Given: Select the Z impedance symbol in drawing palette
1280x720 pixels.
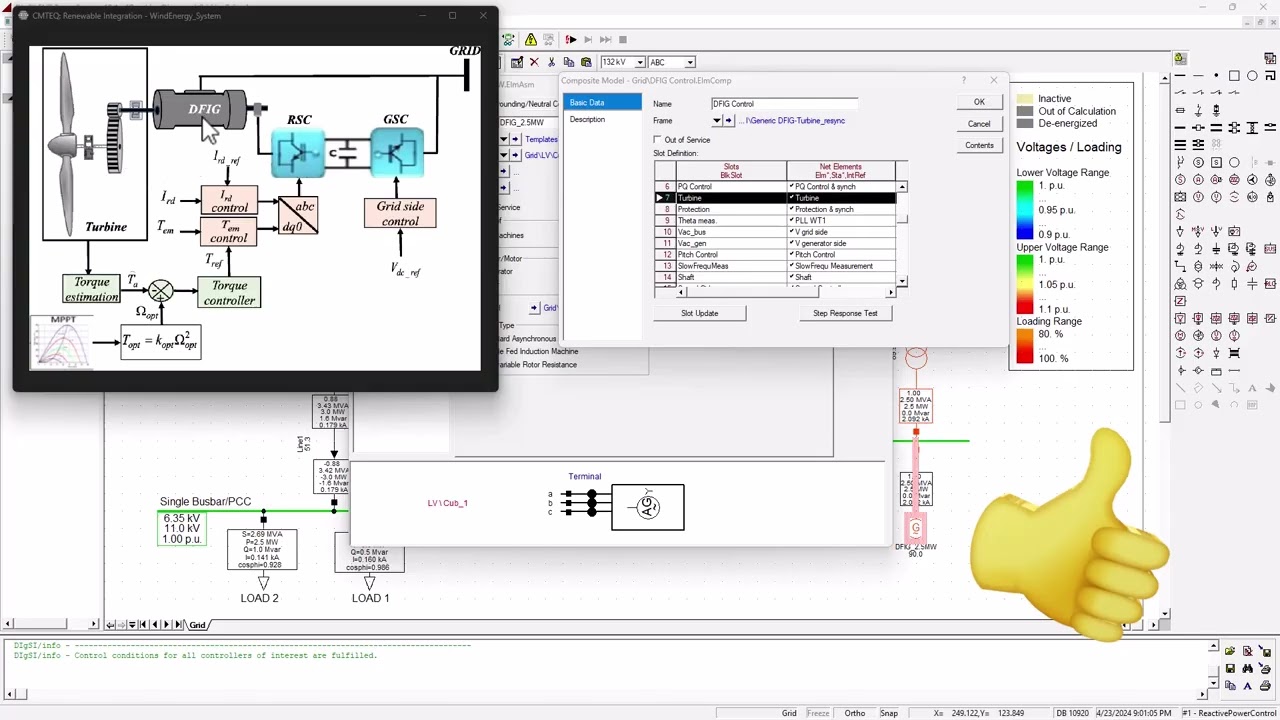Looking at the screenshot, I should pyautogui.click(x=1180, y=301).
